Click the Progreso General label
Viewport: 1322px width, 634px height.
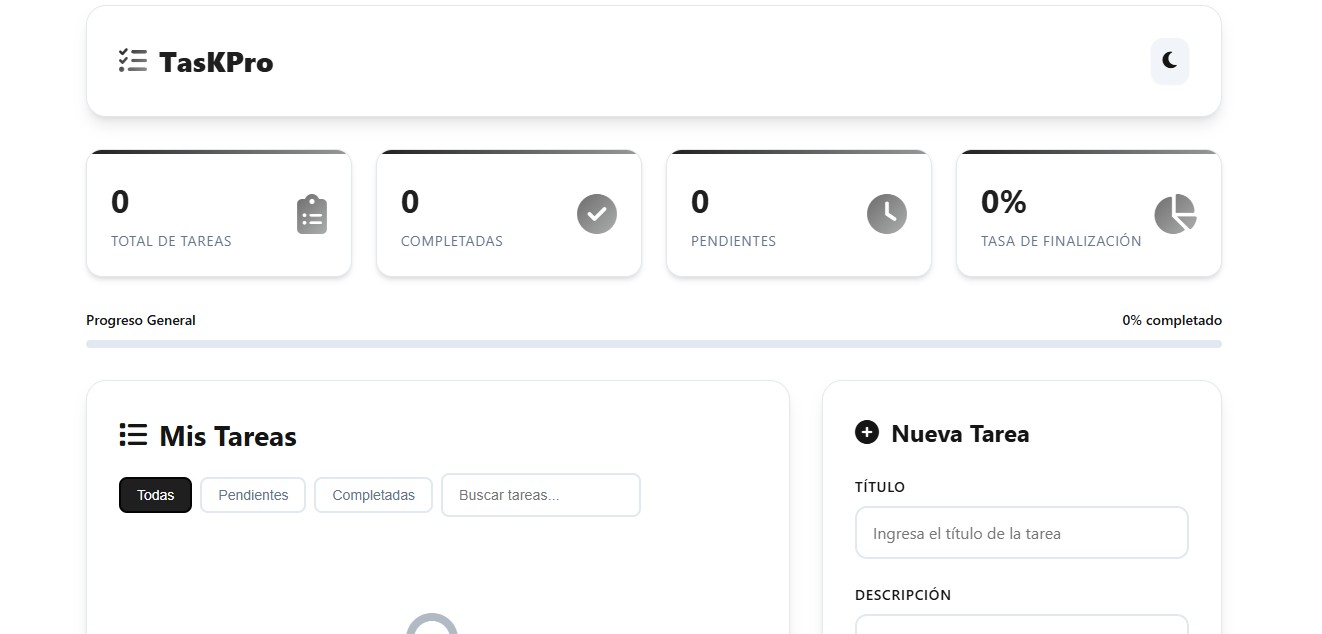(x=141, y=321)
